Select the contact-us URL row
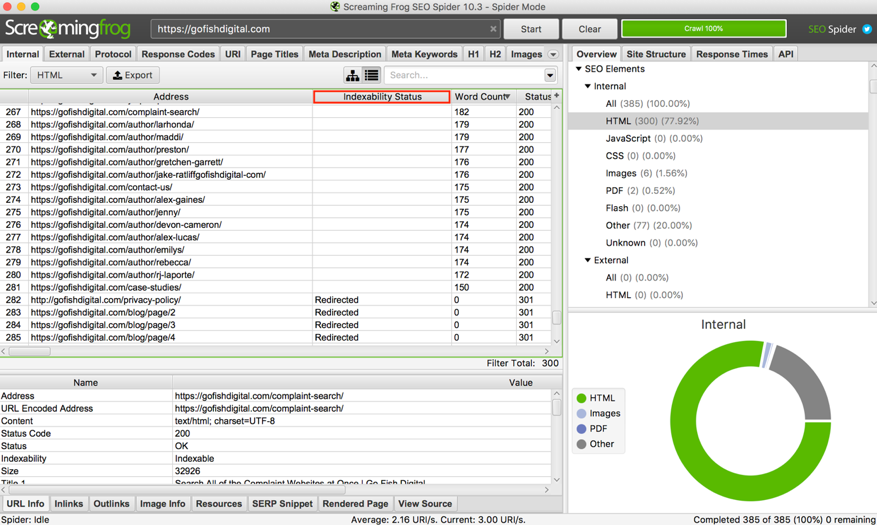The height and width of the screenshot is (525, 877). pyautogui.click(x=276, y=187)
